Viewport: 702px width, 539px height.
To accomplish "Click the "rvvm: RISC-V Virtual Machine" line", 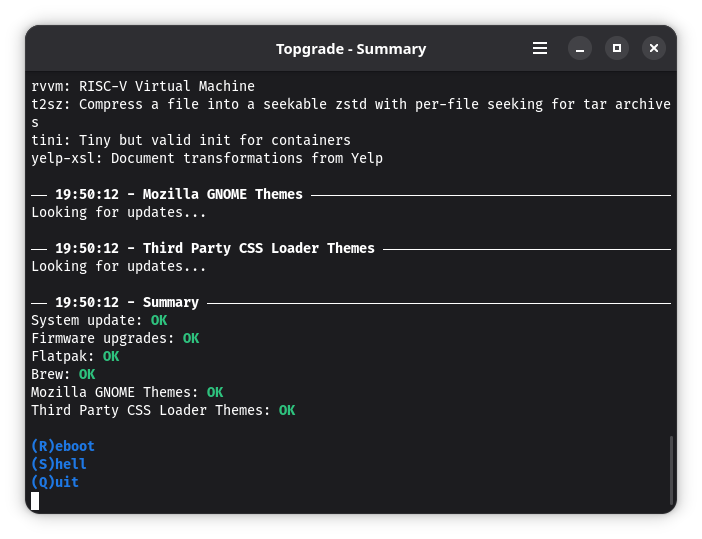I will point(143,86).
